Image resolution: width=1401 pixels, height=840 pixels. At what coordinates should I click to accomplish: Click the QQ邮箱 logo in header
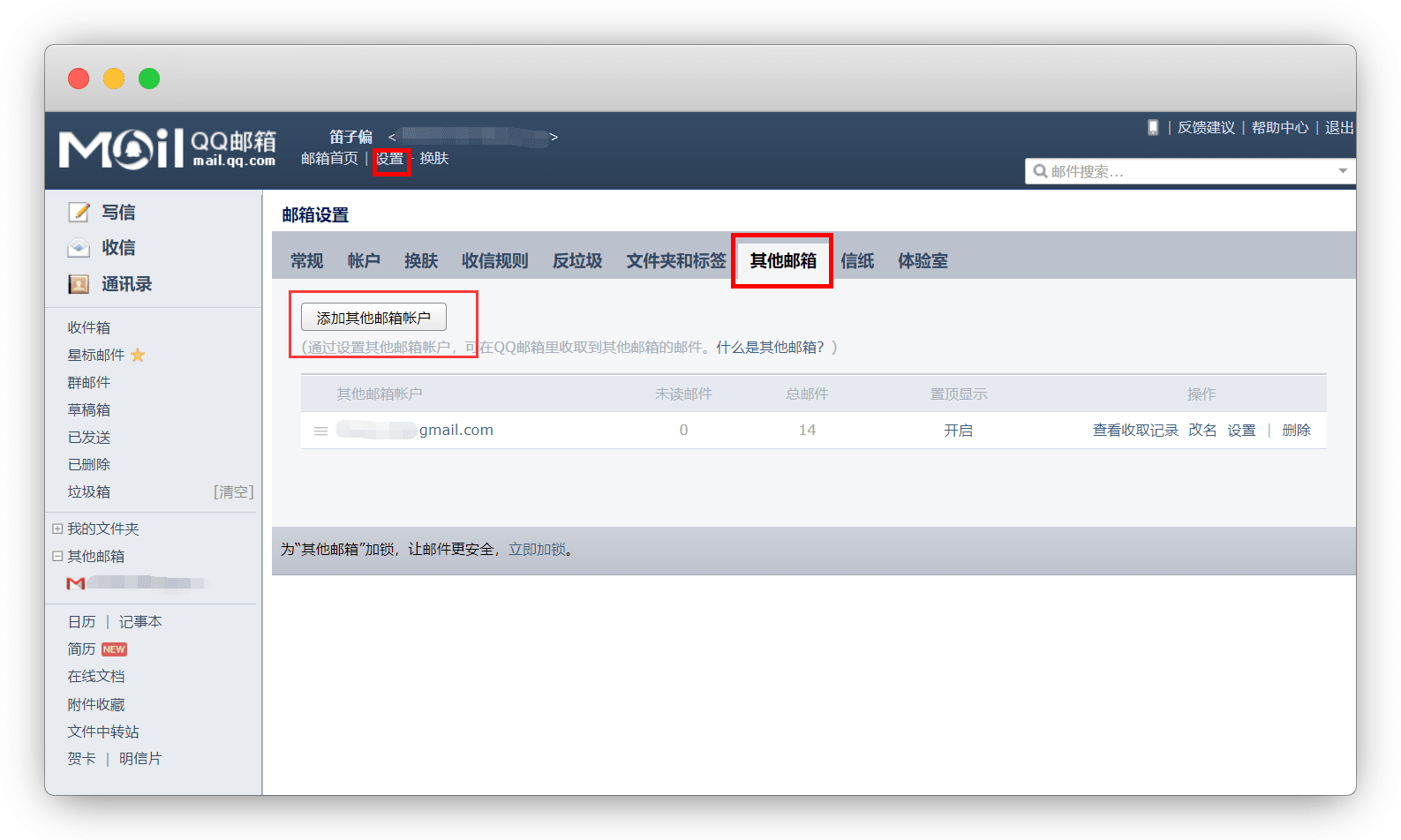[x=168, y=148]
